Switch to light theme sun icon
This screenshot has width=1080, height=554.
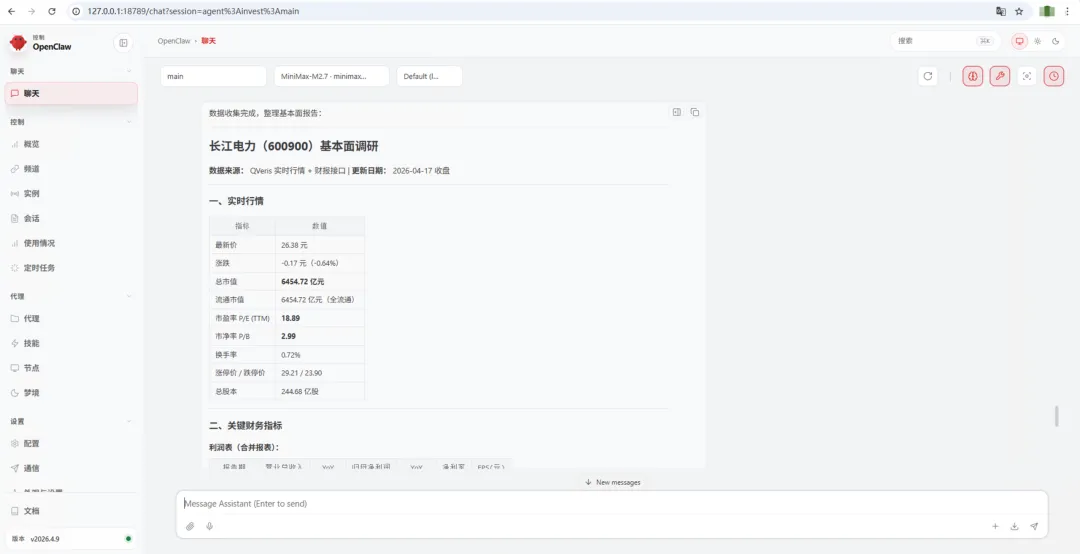(x=1037, y=41)
